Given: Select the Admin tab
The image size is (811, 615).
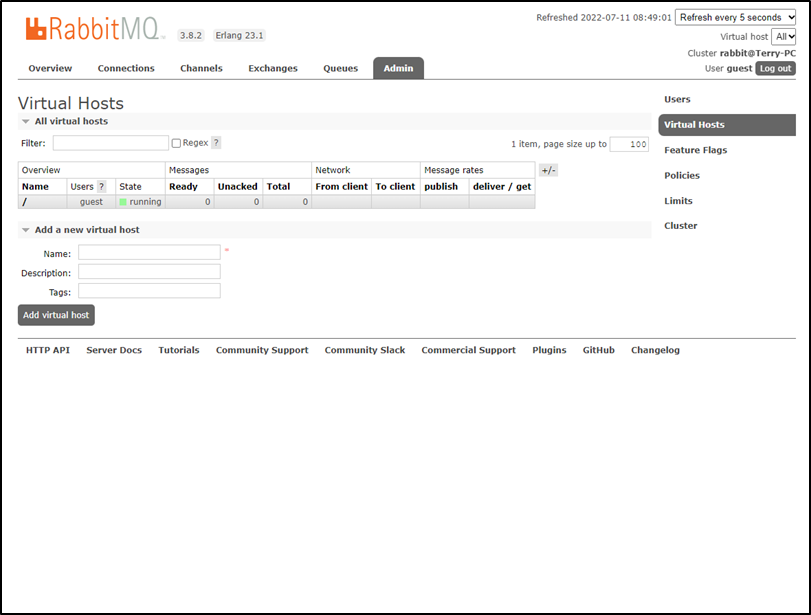Looking at the screenshot, I should [x=398, y=68].
